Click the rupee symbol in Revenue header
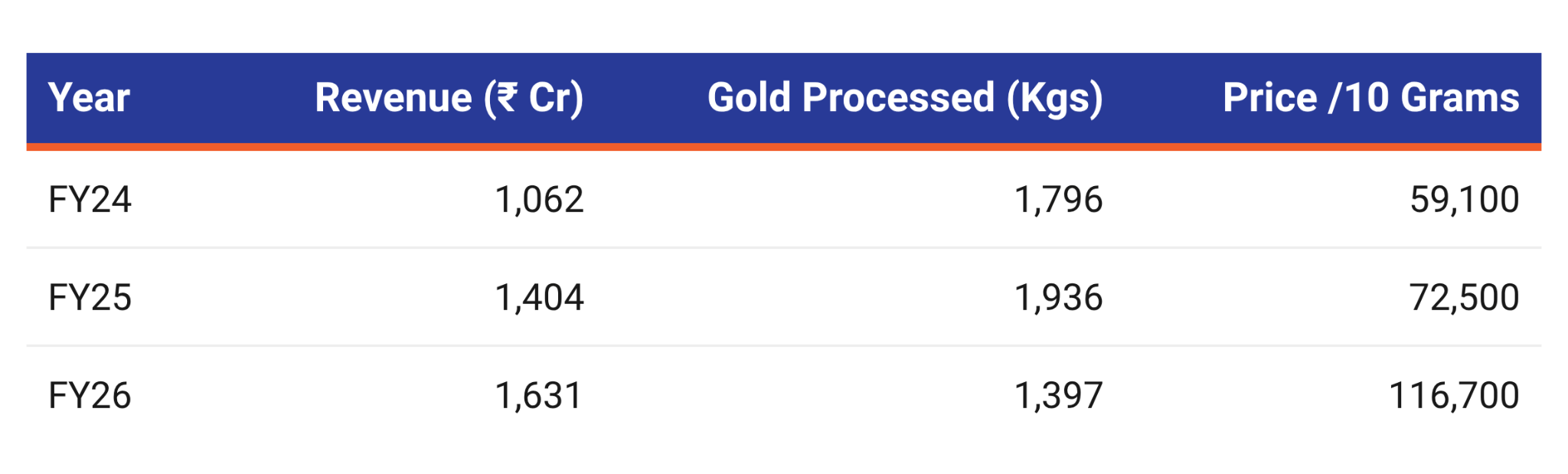This screenshot has height=474, width=1568. (507, 98)
